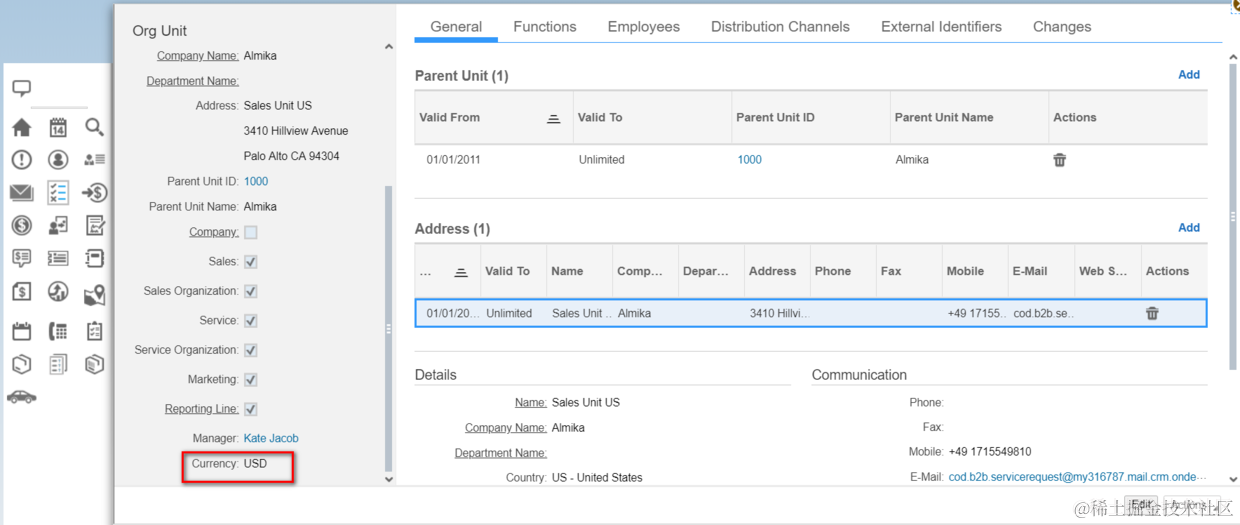Go to Home via house icon
This screenshot has height=525, width=1240.
[x=21, y=127]
